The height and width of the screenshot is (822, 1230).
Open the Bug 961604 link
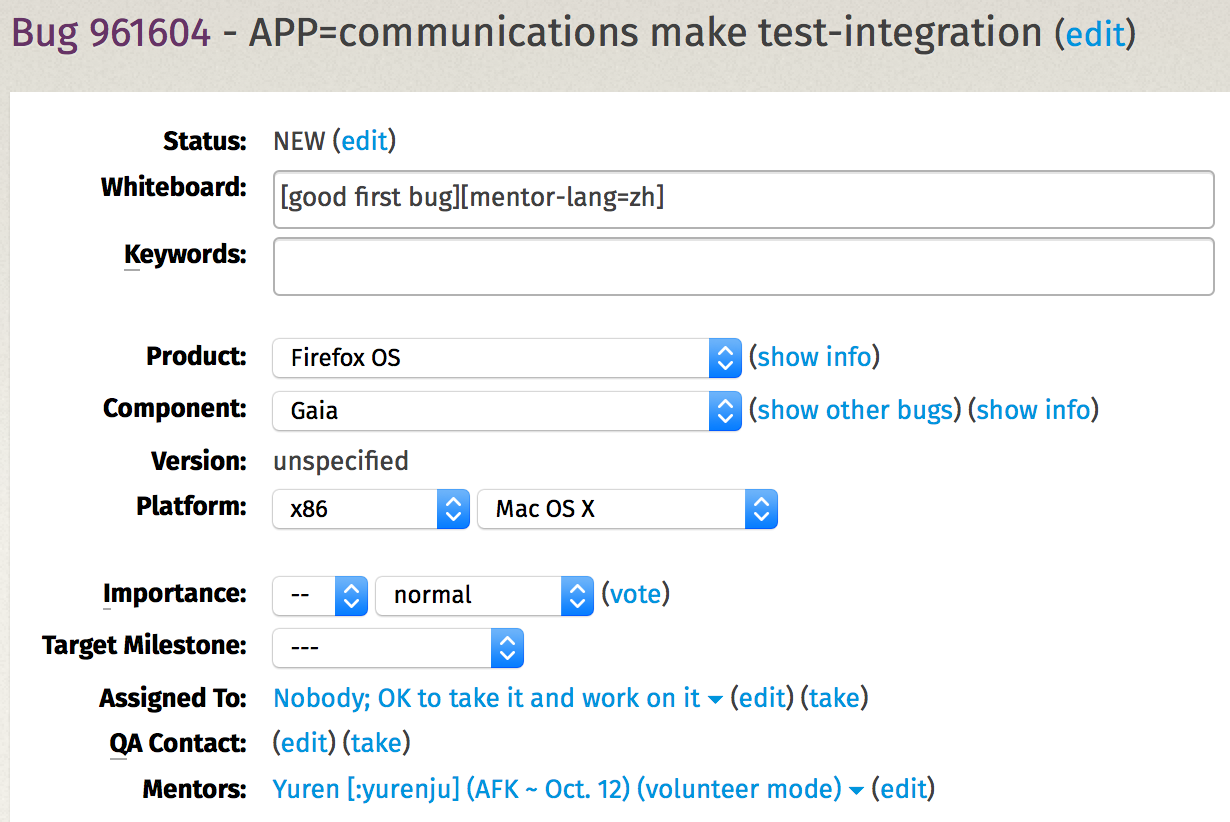110,32
